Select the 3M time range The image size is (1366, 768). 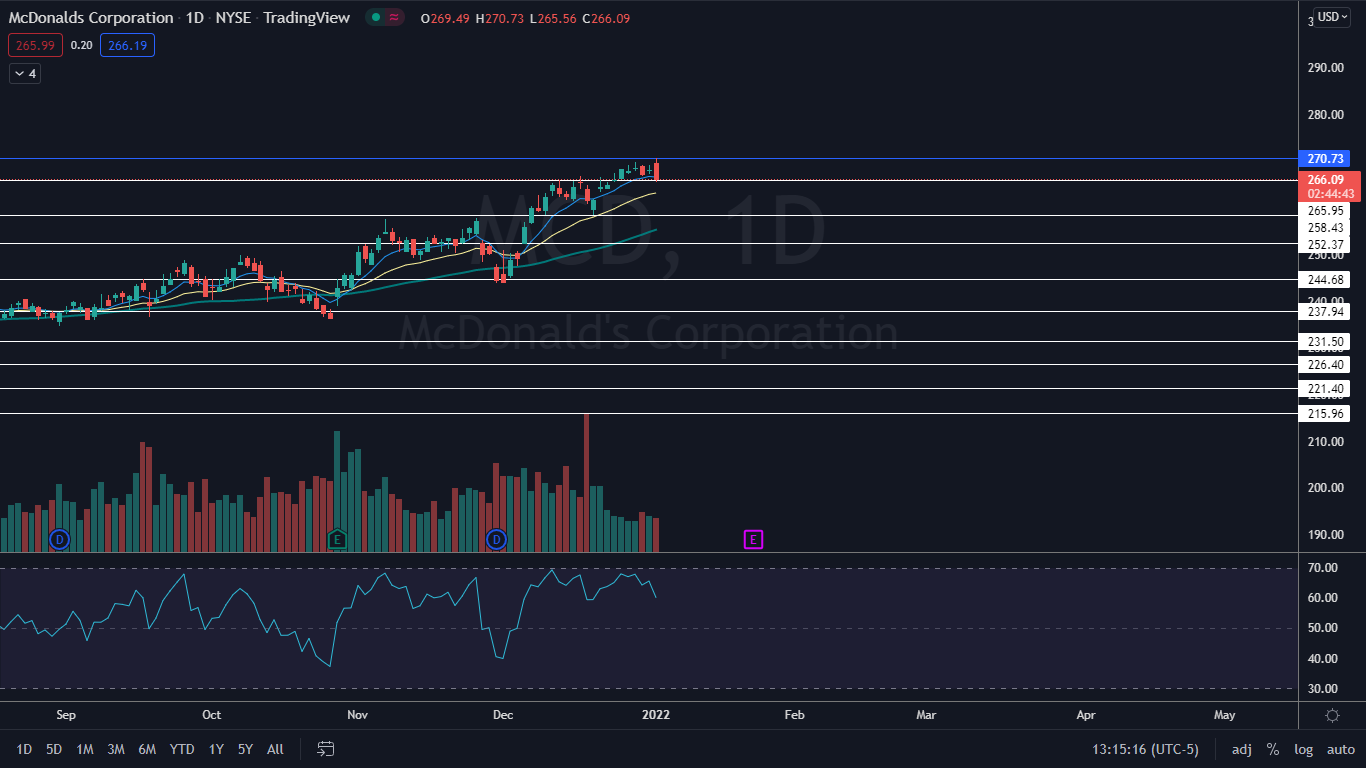click(x=116, y=749)
